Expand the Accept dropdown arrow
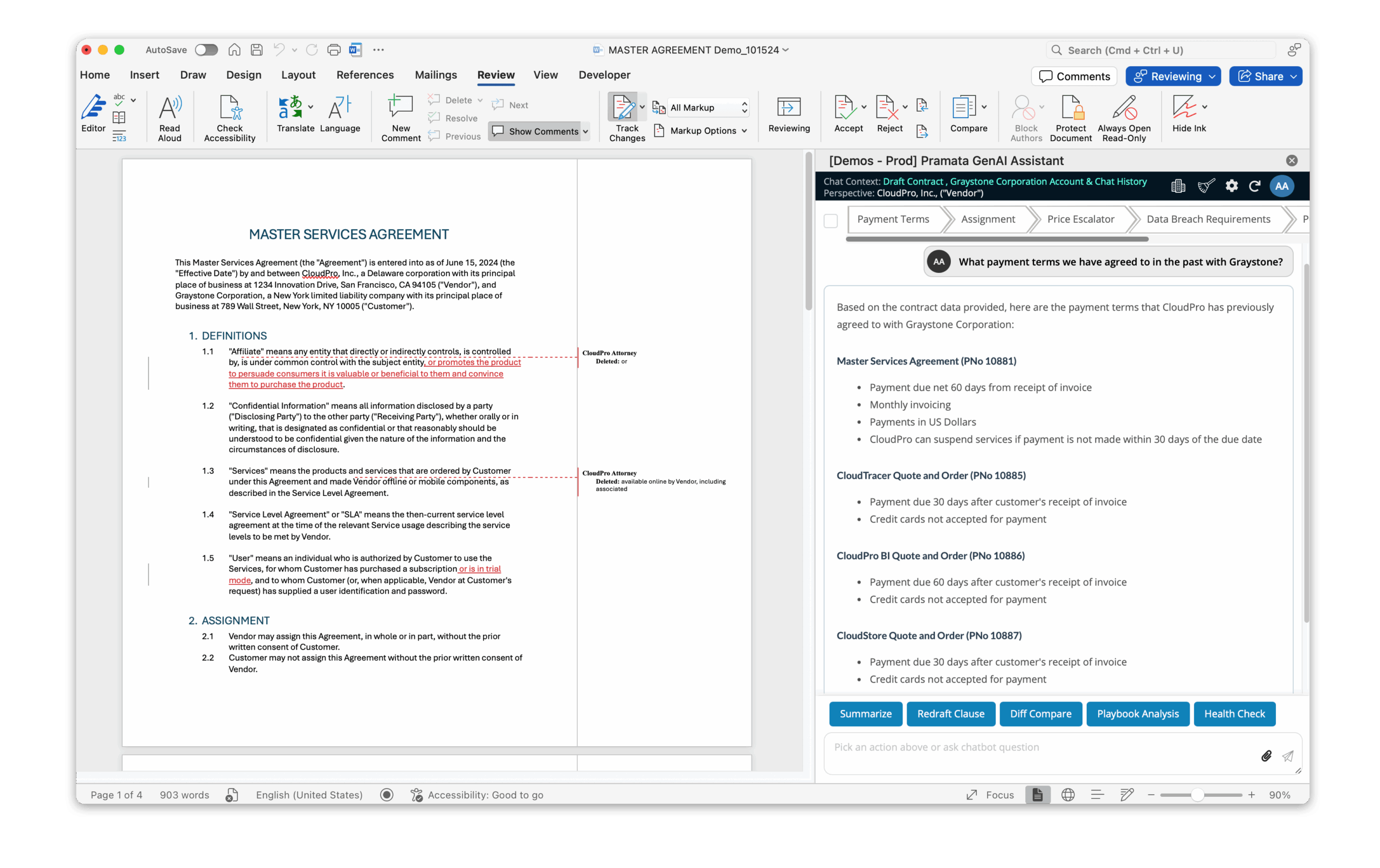The height and width of the screenshot is (868, 1380). [864, 107]
